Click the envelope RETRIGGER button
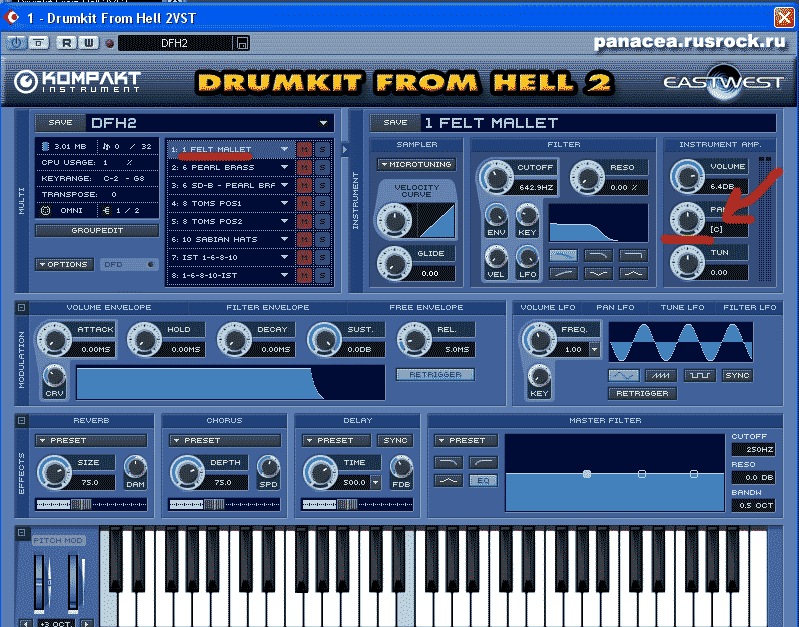The height and width of the screenshot is (627, 799). [435, 375]
